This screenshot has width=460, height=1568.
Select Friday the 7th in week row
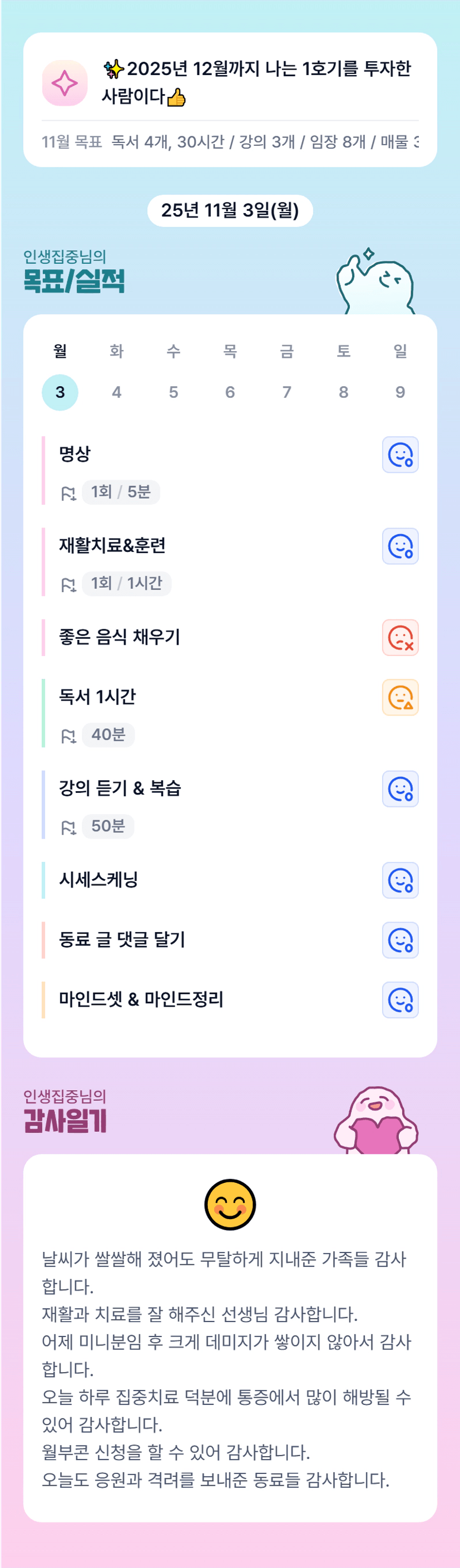[x=286, y=392]
